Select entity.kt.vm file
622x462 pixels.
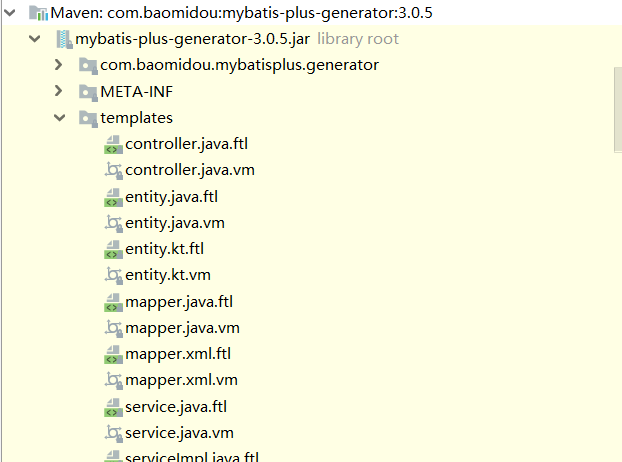click(x=168, y=276)
